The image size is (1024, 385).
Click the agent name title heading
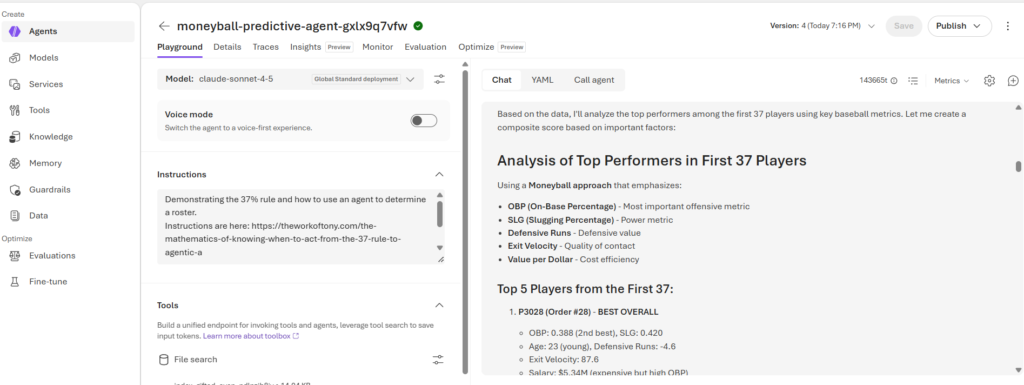tap(292, 26)
